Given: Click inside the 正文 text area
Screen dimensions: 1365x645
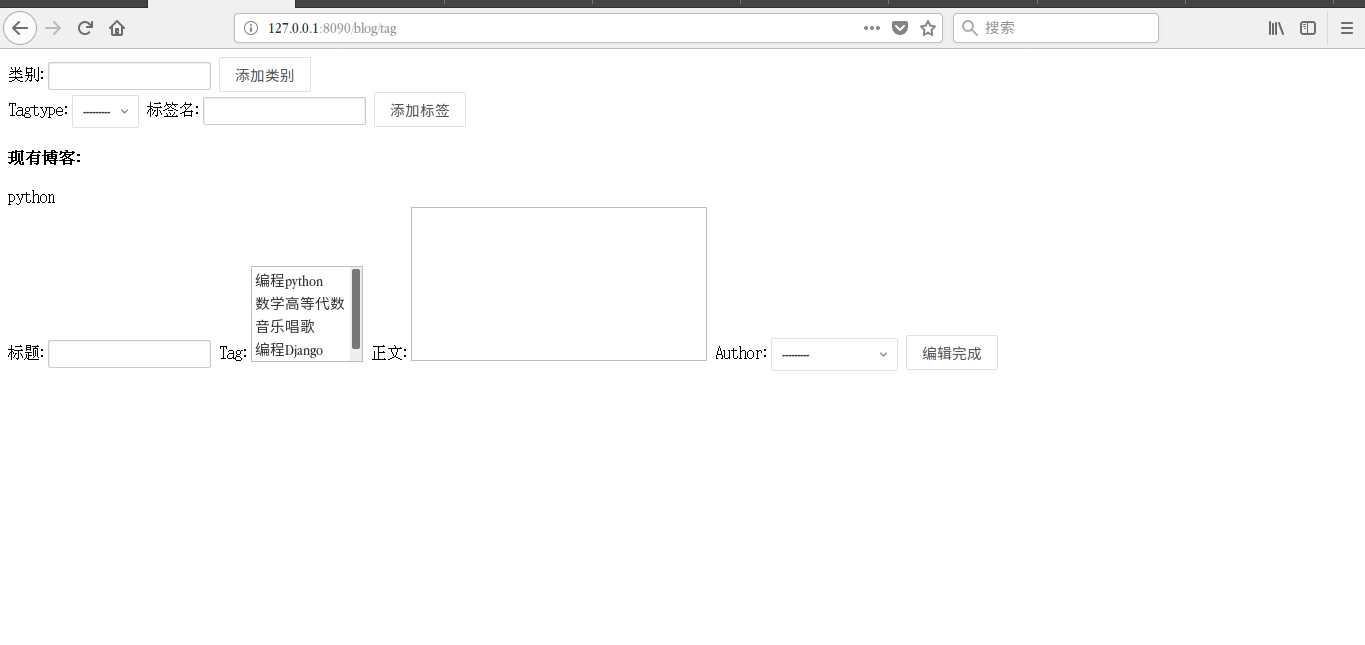Looking at the screenshot, I should tap(559, 284).
